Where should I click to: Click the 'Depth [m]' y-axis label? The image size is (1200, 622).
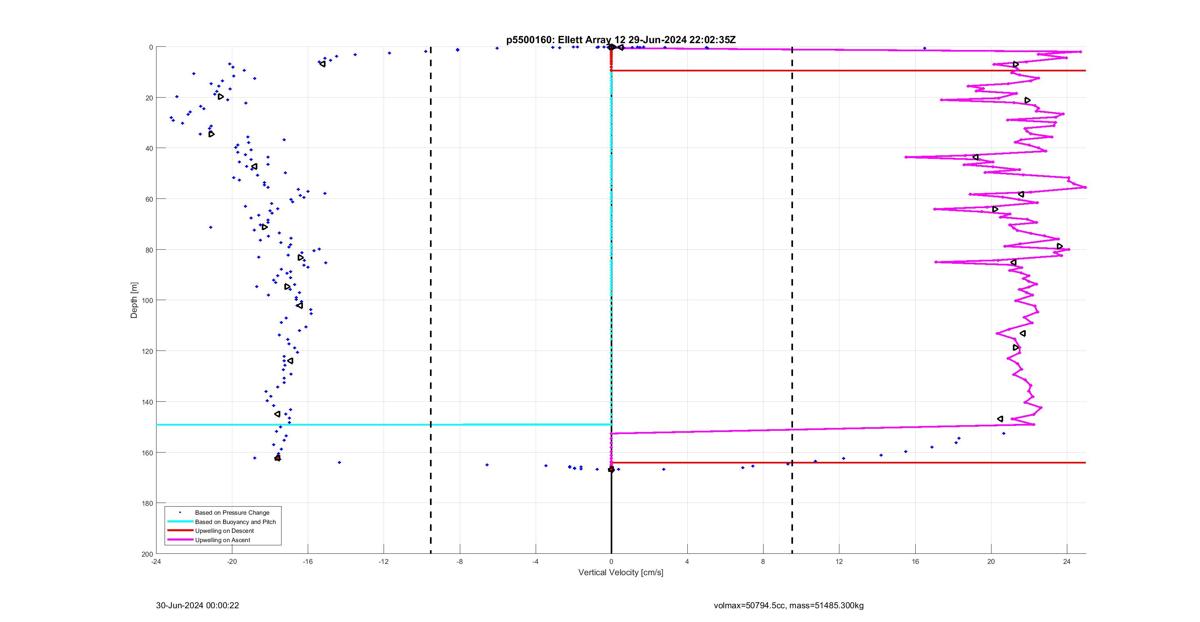(x=134, y=300)
